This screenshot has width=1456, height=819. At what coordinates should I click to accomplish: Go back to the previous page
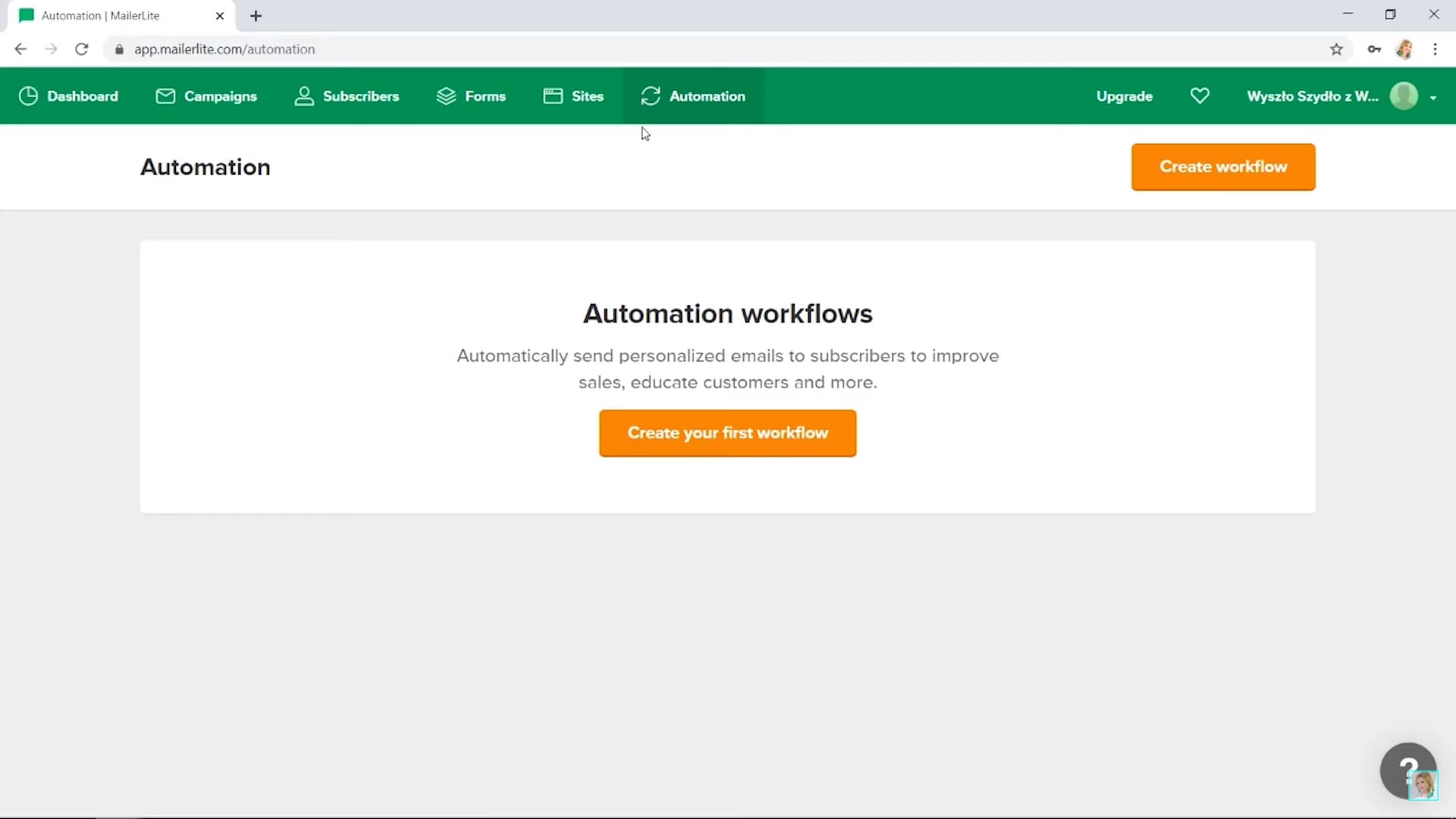click(x=20, y=49)
